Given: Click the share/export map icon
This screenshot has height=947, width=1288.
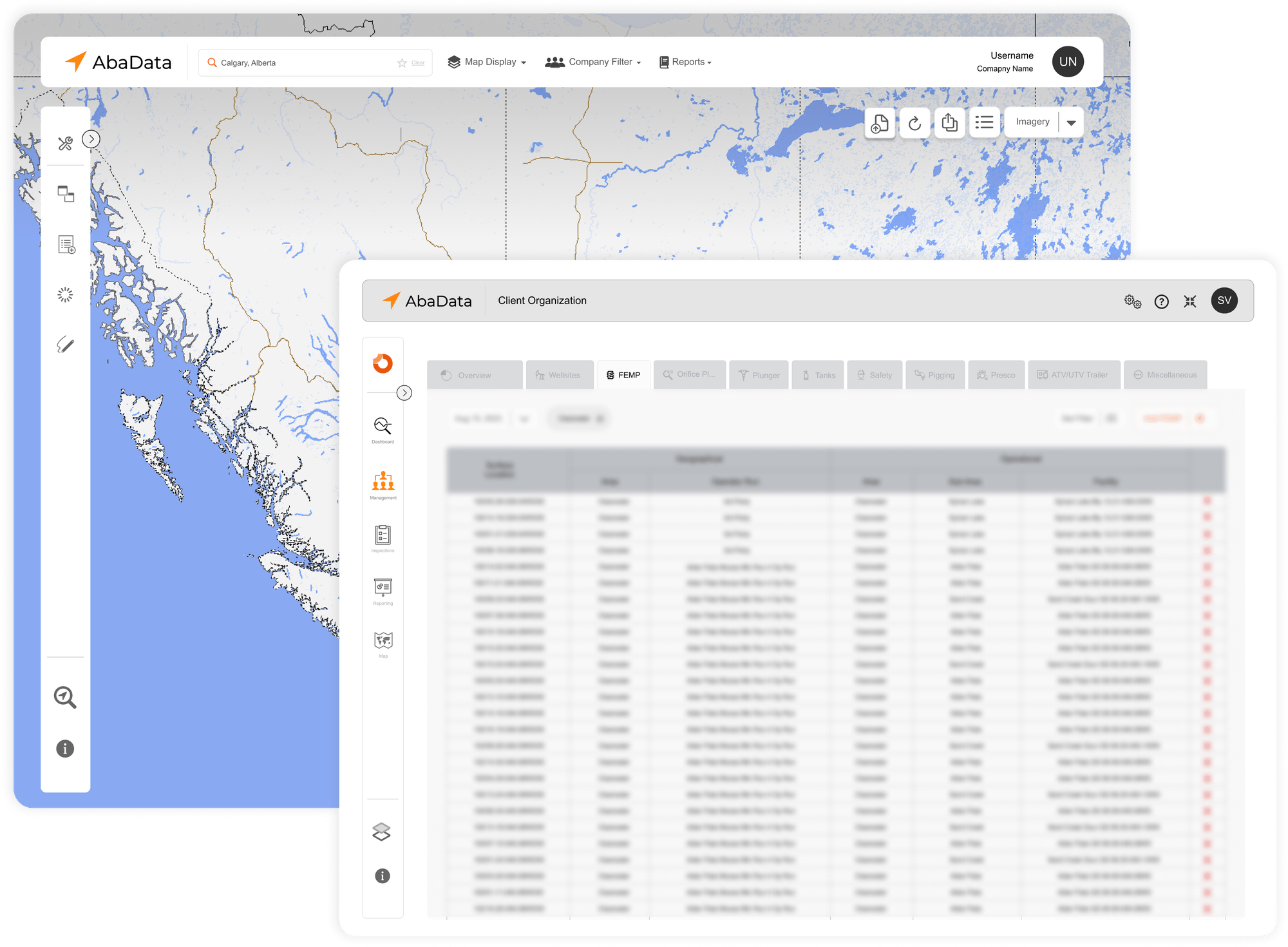Looking at the screenshot, I should [x=949, y=122].
